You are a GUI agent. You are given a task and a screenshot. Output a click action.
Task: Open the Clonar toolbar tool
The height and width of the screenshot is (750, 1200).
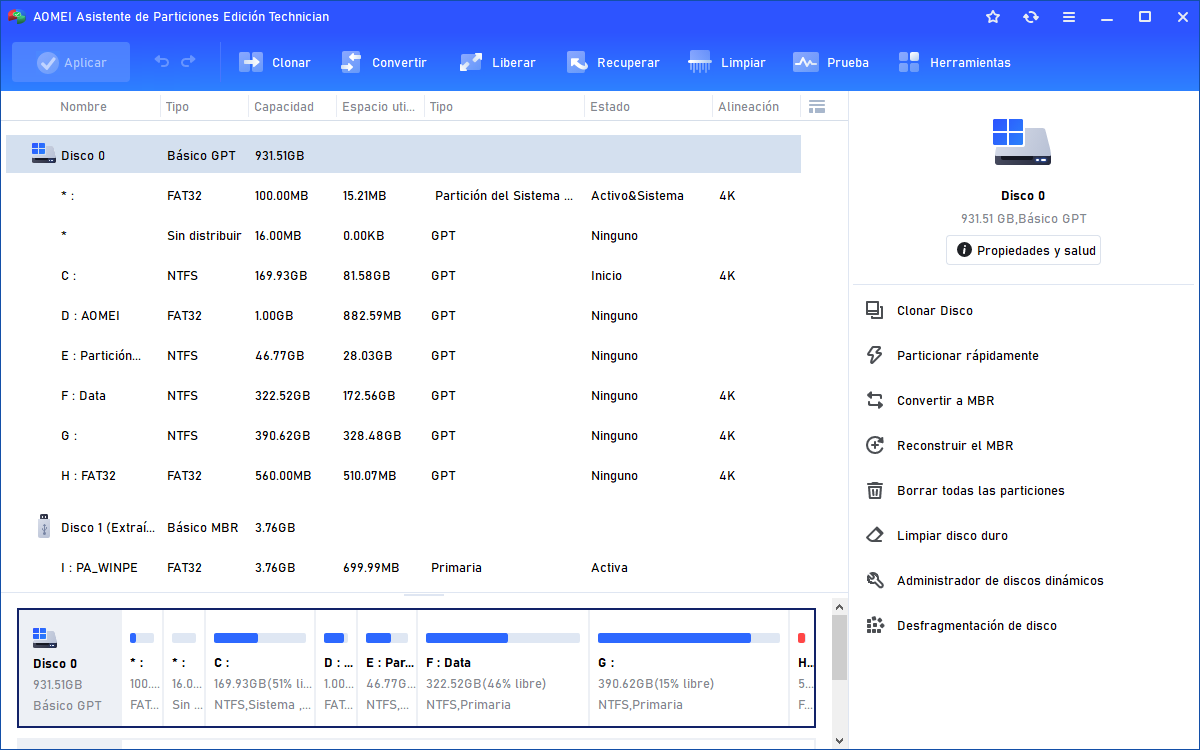coord(275,62)
